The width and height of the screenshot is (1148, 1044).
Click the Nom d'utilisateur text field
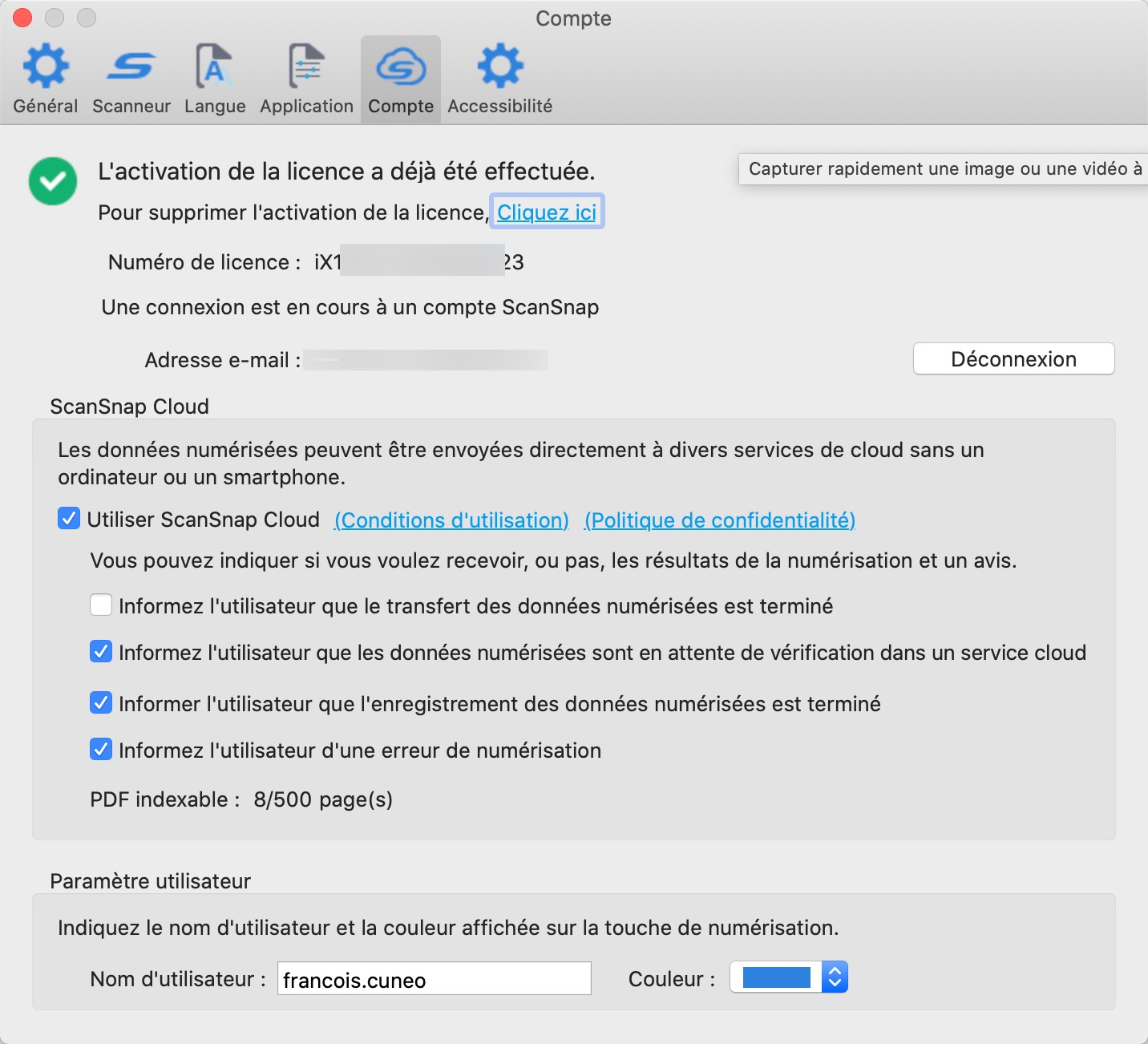pyautogui.click(x=435, y=978)
